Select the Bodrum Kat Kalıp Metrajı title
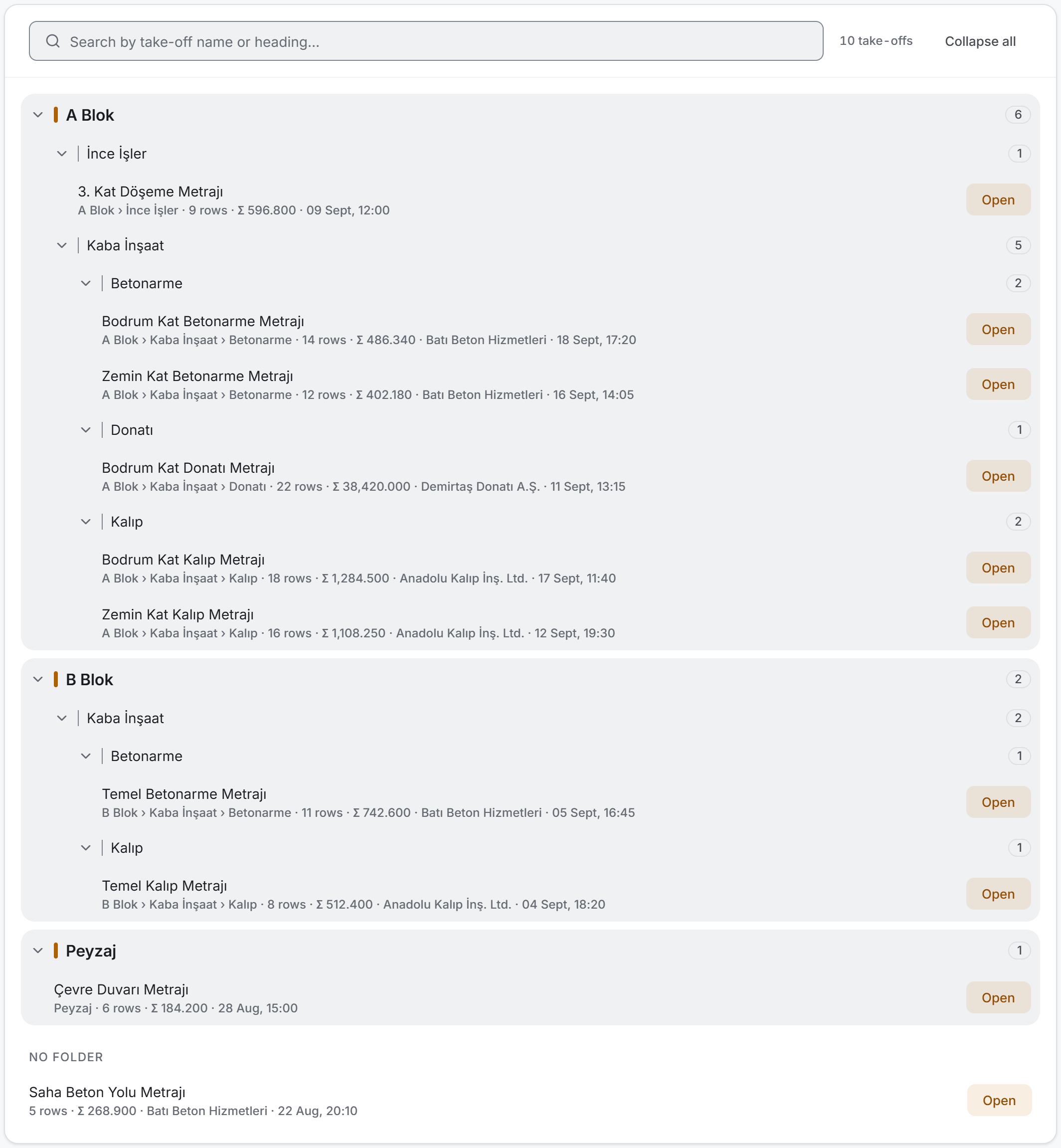1061x1148 pixels. point(183,560)
